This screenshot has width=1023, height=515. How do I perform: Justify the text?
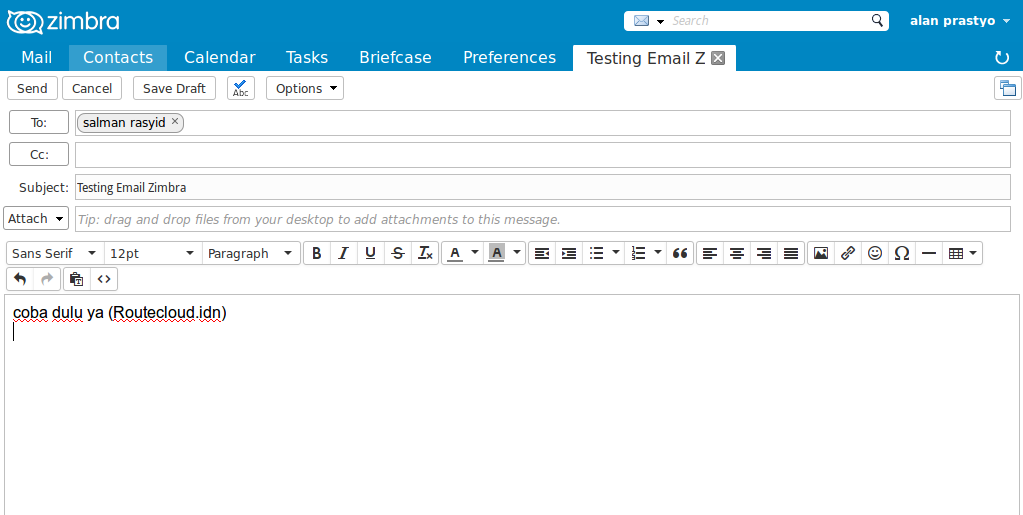click(791, 253)
